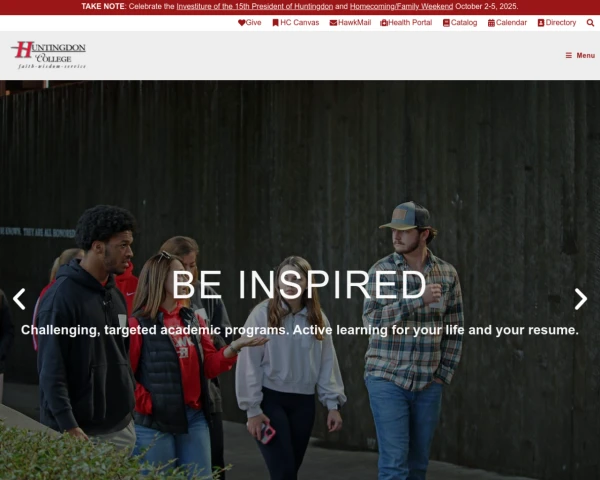Viewport: 600px width, 480px height.
Task: Open the Investiture of the 15th President link
Action: pyautogui.click(x=254, y=7)
